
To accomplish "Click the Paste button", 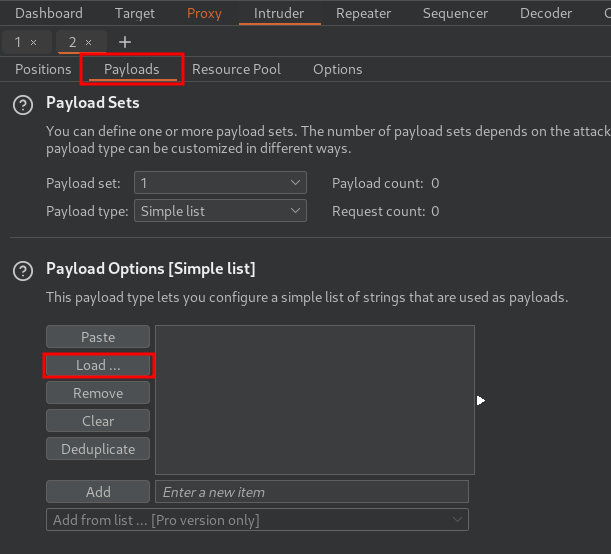I will [98, 337].
